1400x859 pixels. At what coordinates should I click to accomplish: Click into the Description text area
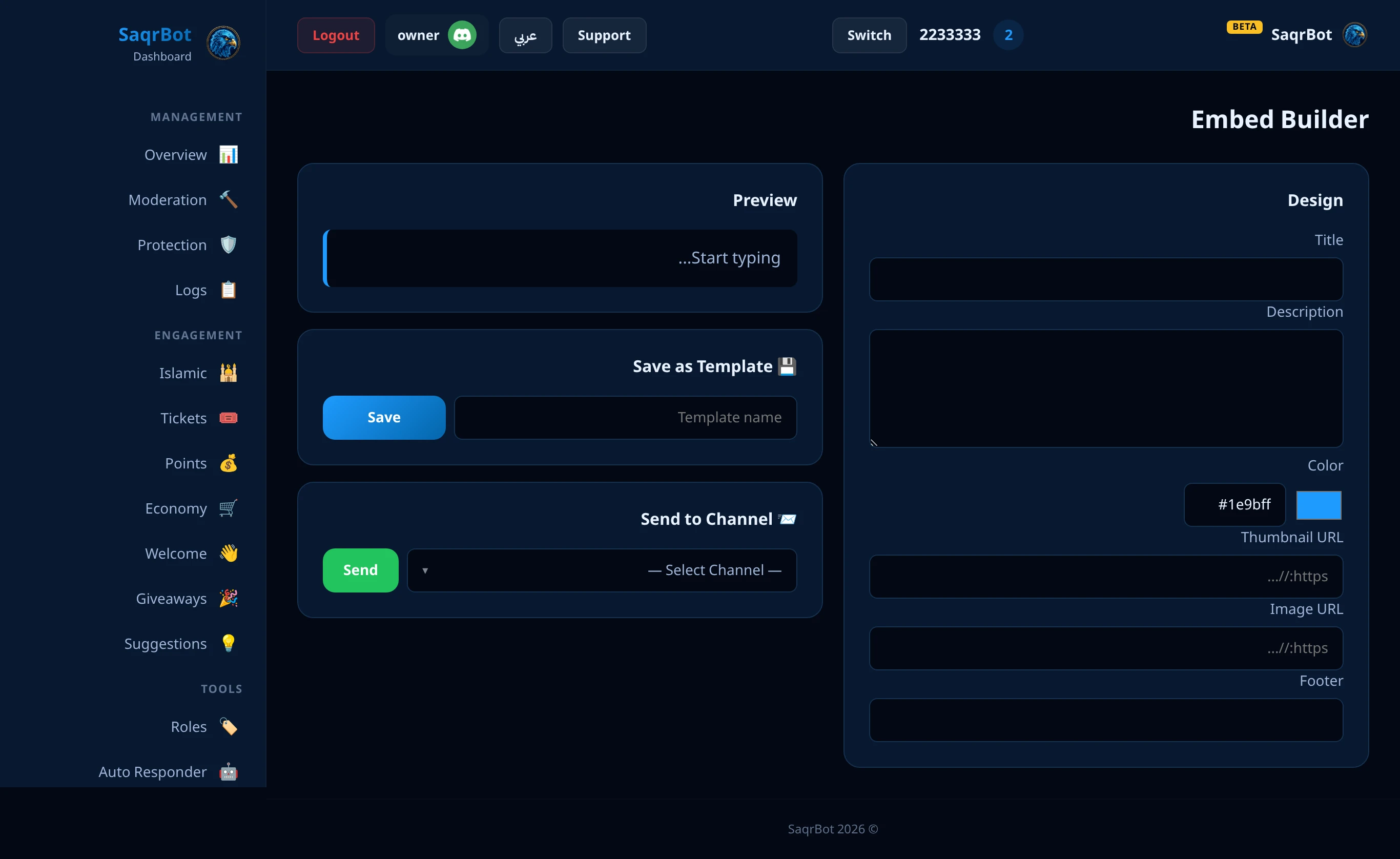[1106, 388]
